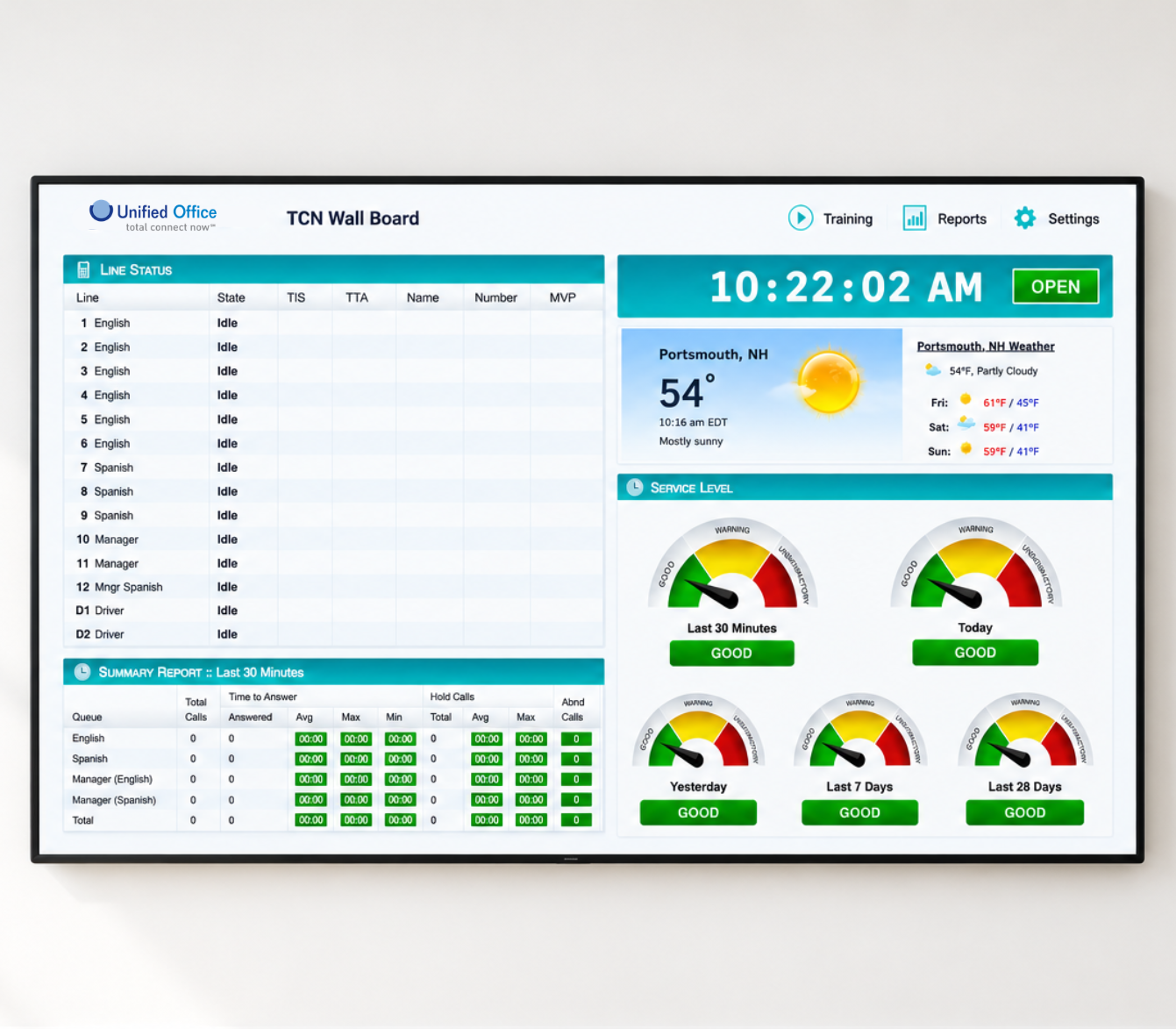Click Saturday's 59°F / 41°F forecast

1011,427
